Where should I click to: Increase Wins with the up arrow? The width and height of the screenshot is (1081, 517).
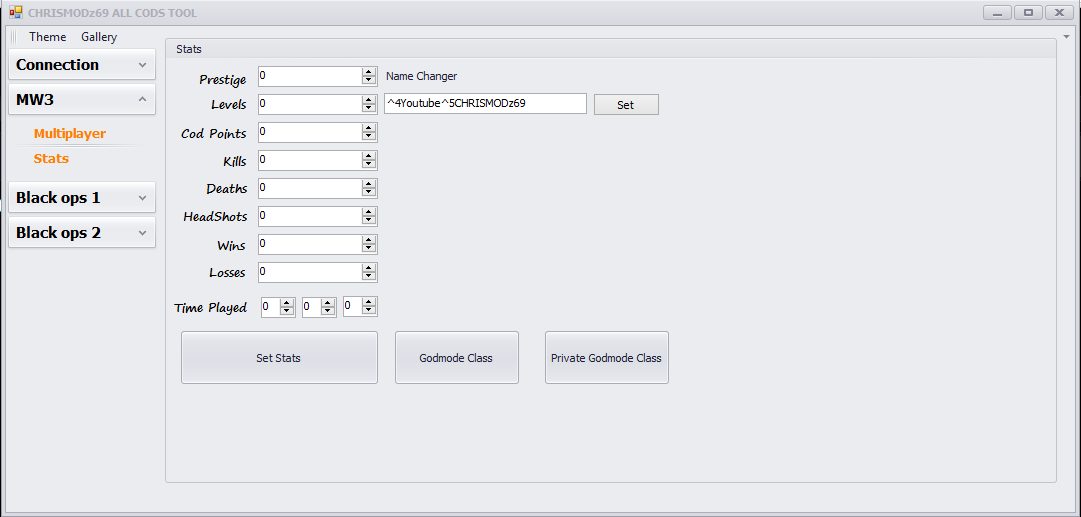click(x=369, y=241)
